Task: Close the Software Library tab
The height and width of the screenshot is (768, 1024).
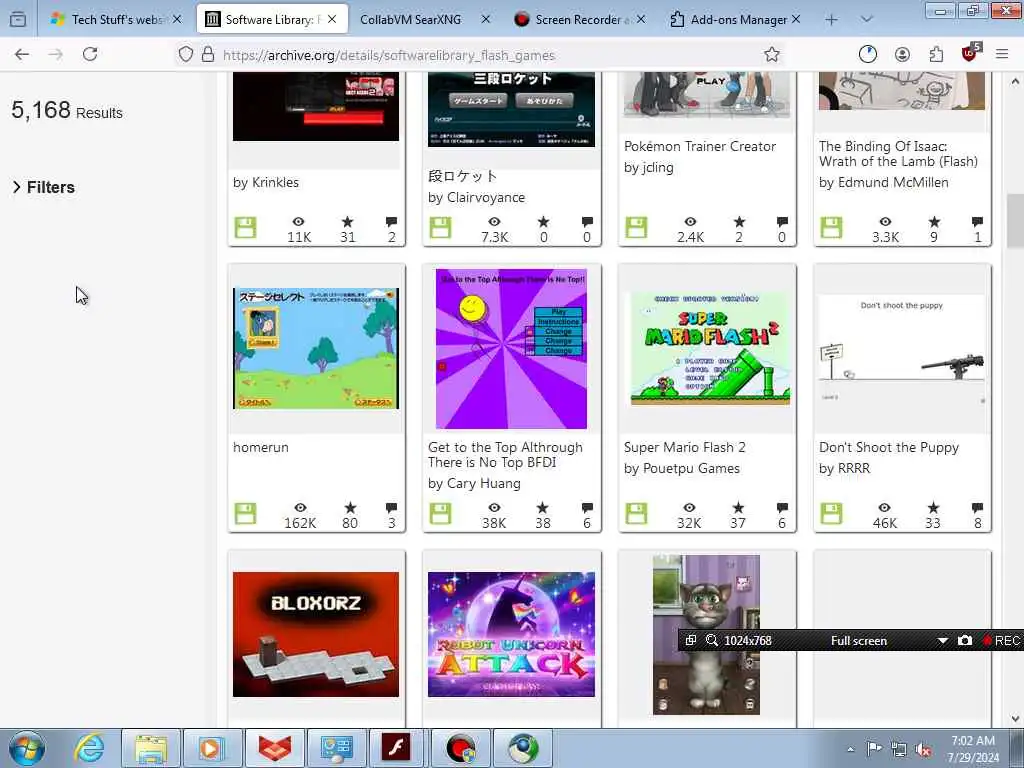Action: point(332,20)
